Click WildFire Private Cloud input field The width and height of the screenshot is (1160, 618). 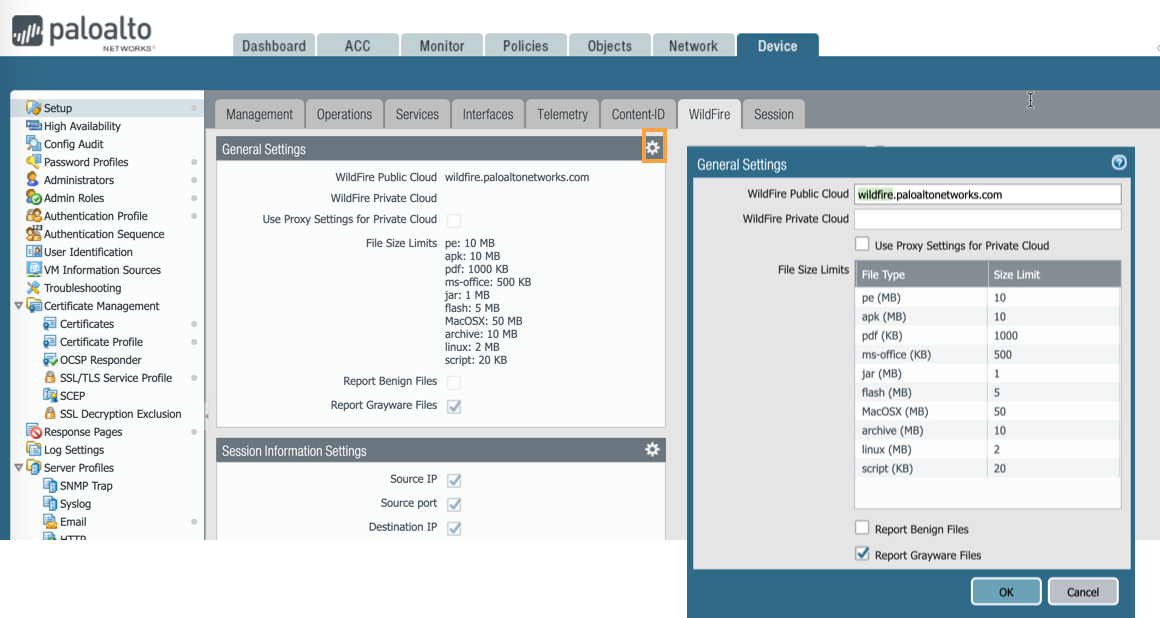coord(988,219)
